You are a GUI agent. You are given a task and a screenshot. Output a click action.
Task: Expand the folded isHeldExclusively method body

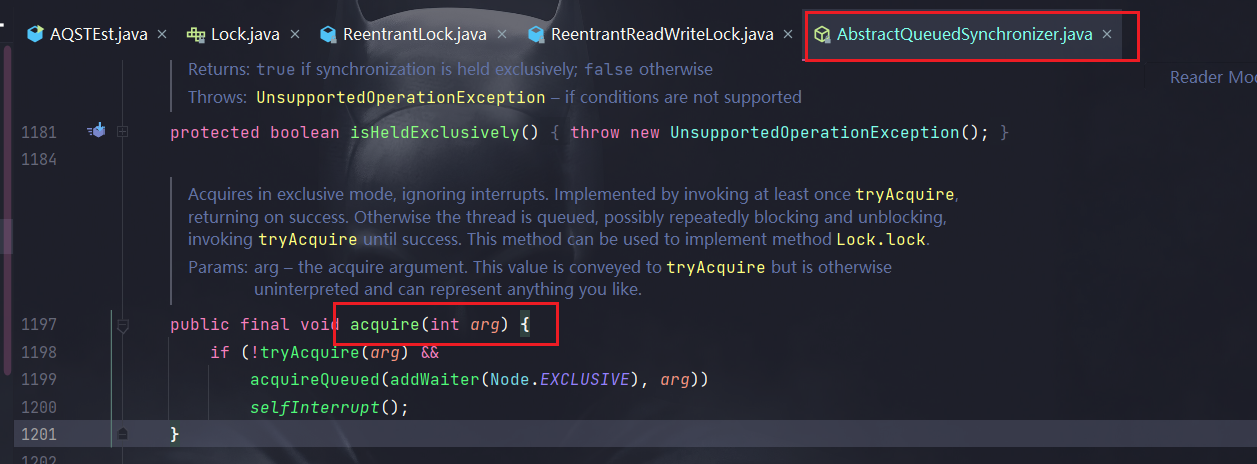[x=123, y=131]
